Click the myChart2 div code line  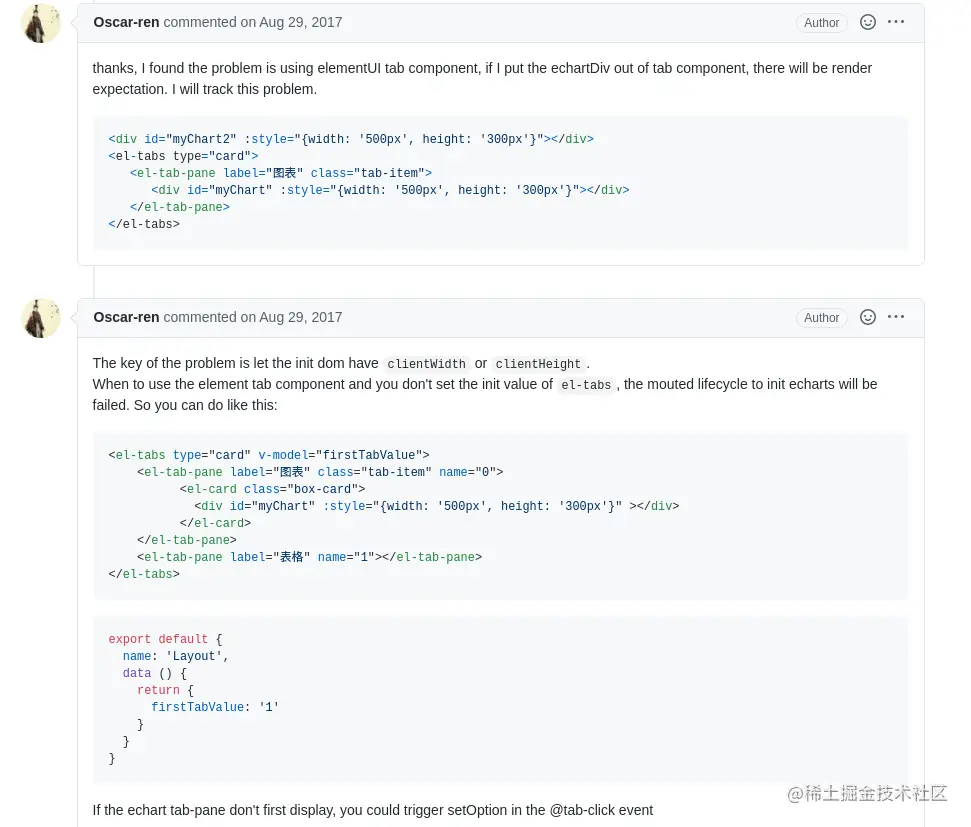[x=351, y=139]
